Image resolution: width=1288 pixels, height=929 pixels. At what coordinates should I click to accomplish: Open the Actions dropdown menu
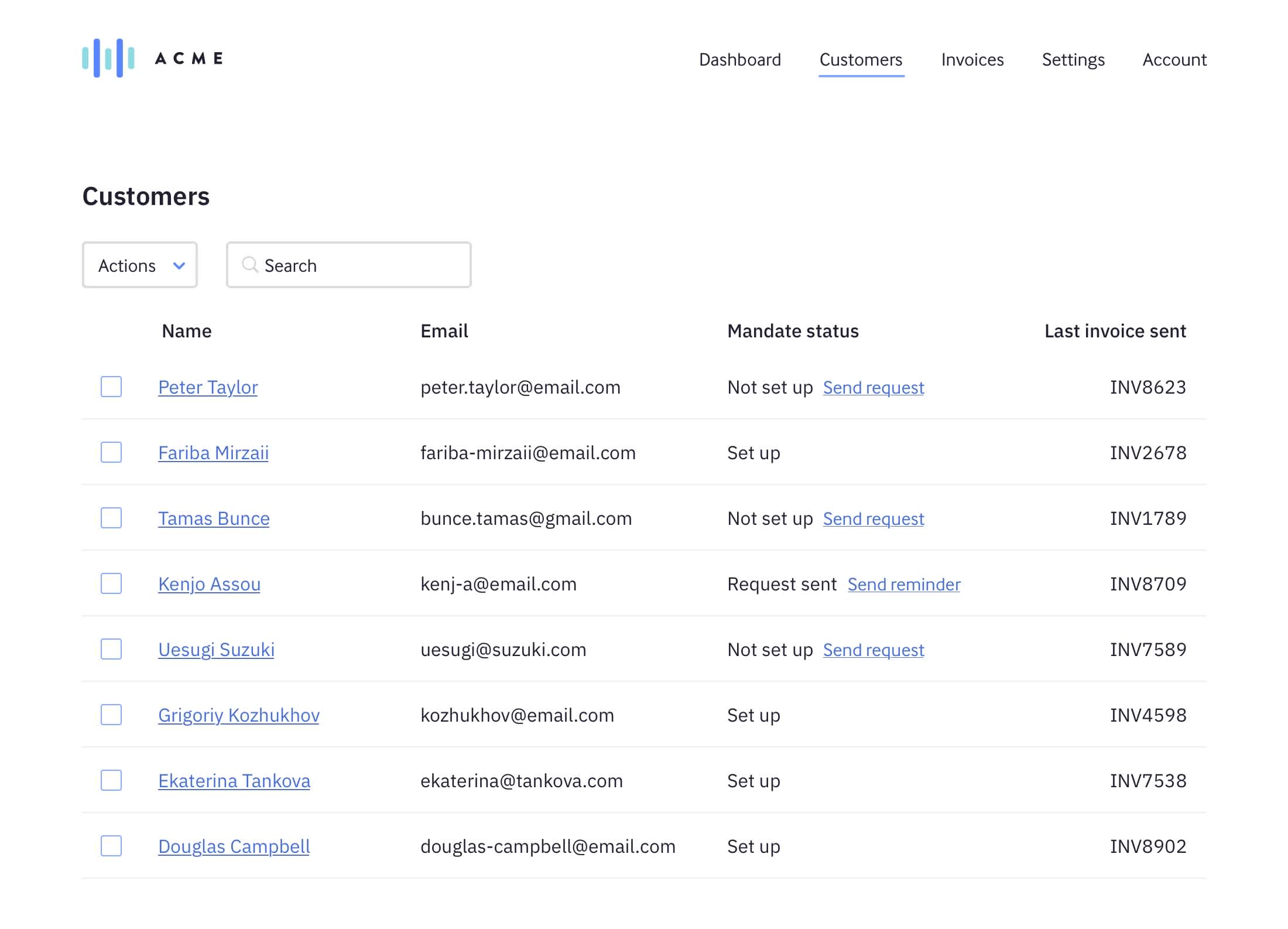pos(139,265)
